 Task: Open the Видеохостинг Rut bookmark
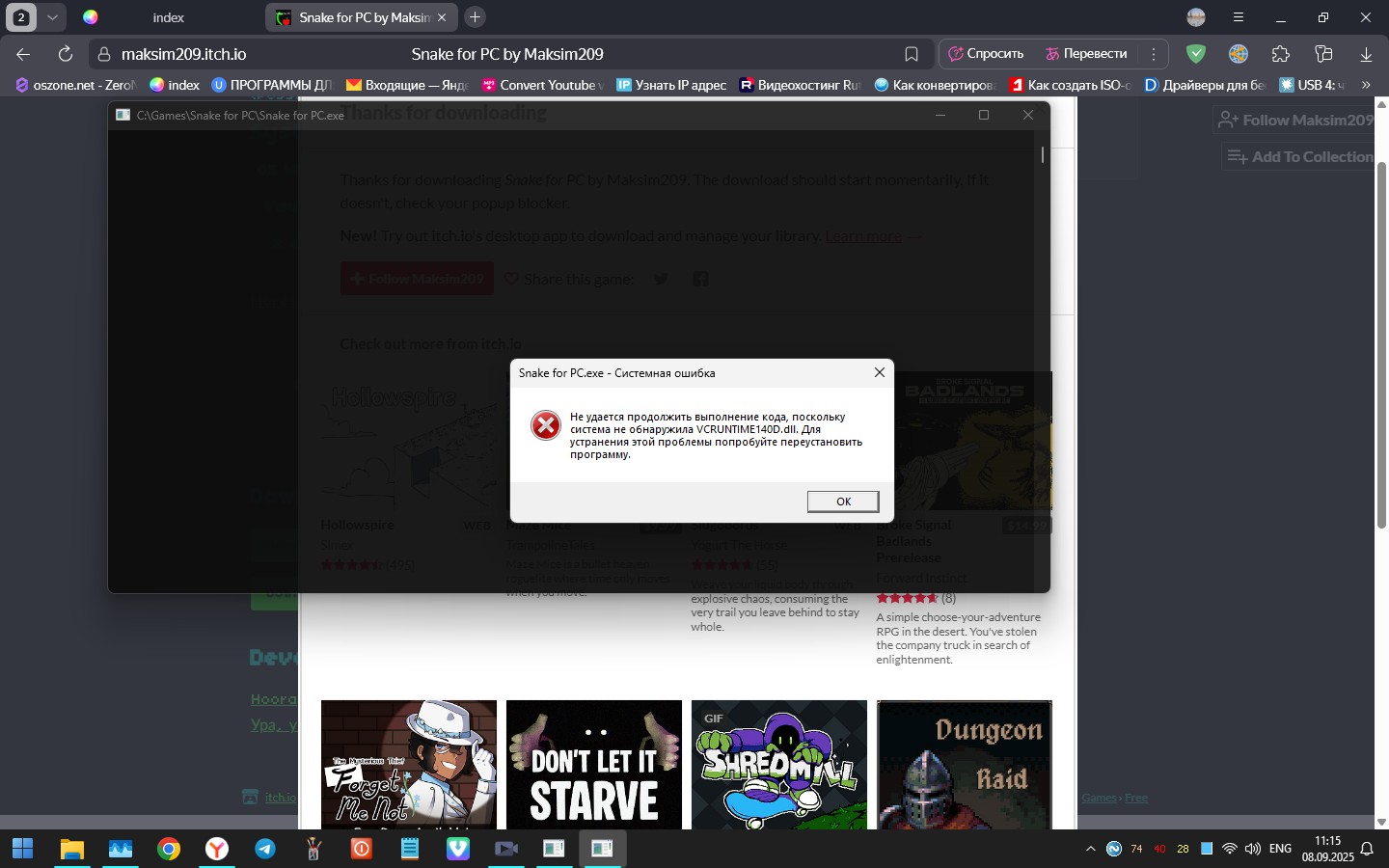click(x=801, y=85)
